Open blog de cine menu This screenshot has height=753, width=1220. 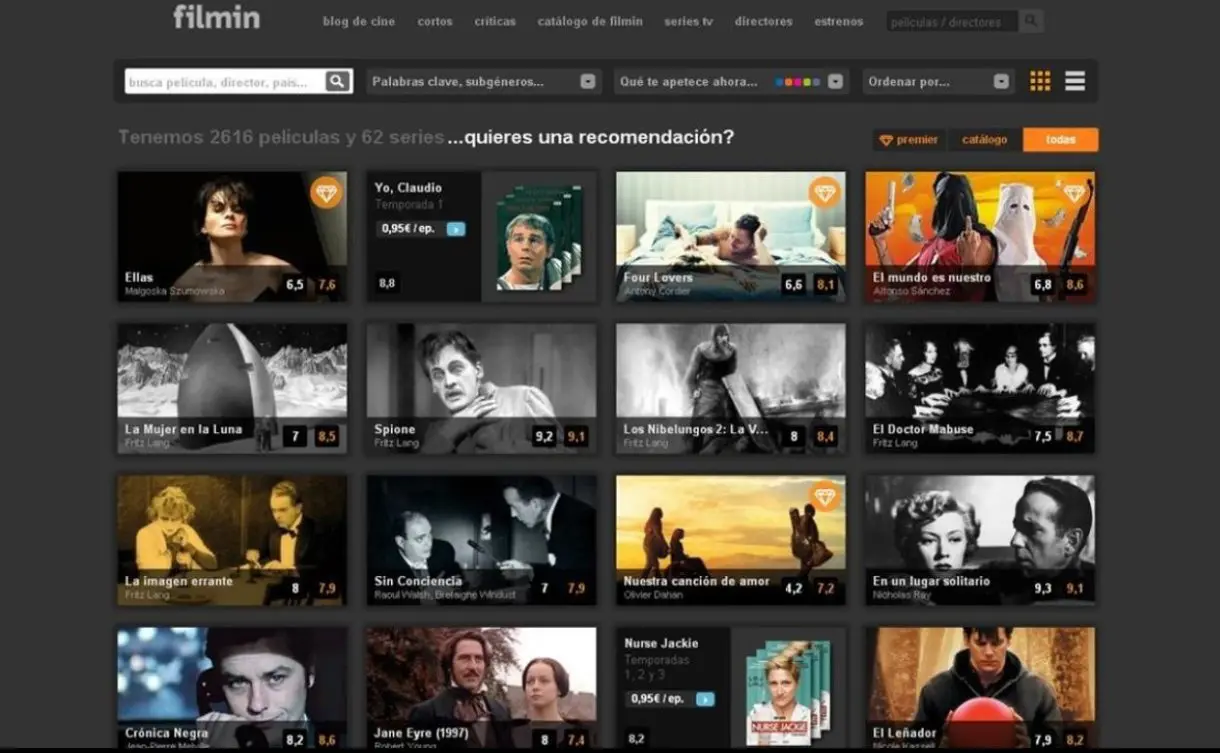(359, 21)
